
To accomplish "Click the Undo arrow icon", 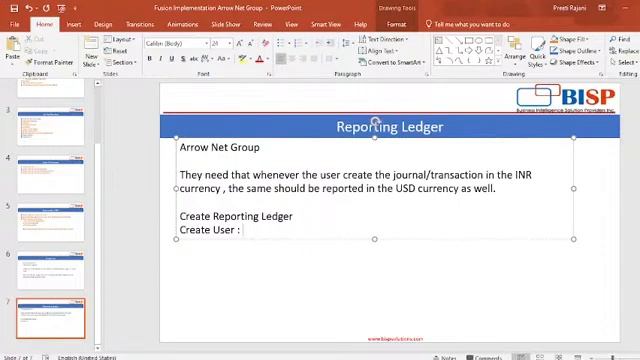I will pyautogui.click(x=28, y=8).
